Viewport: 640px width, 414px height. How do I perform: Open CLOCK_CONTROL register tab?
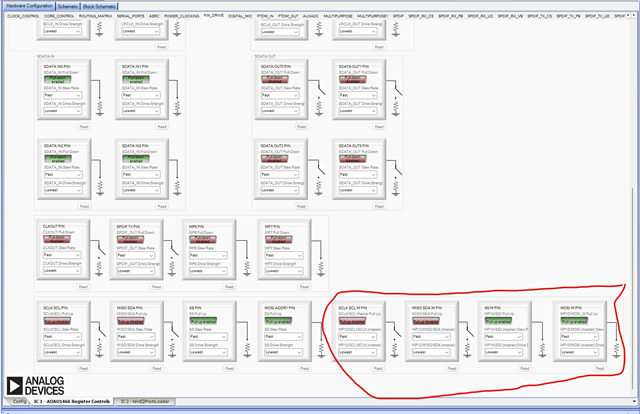click(23, 16)
